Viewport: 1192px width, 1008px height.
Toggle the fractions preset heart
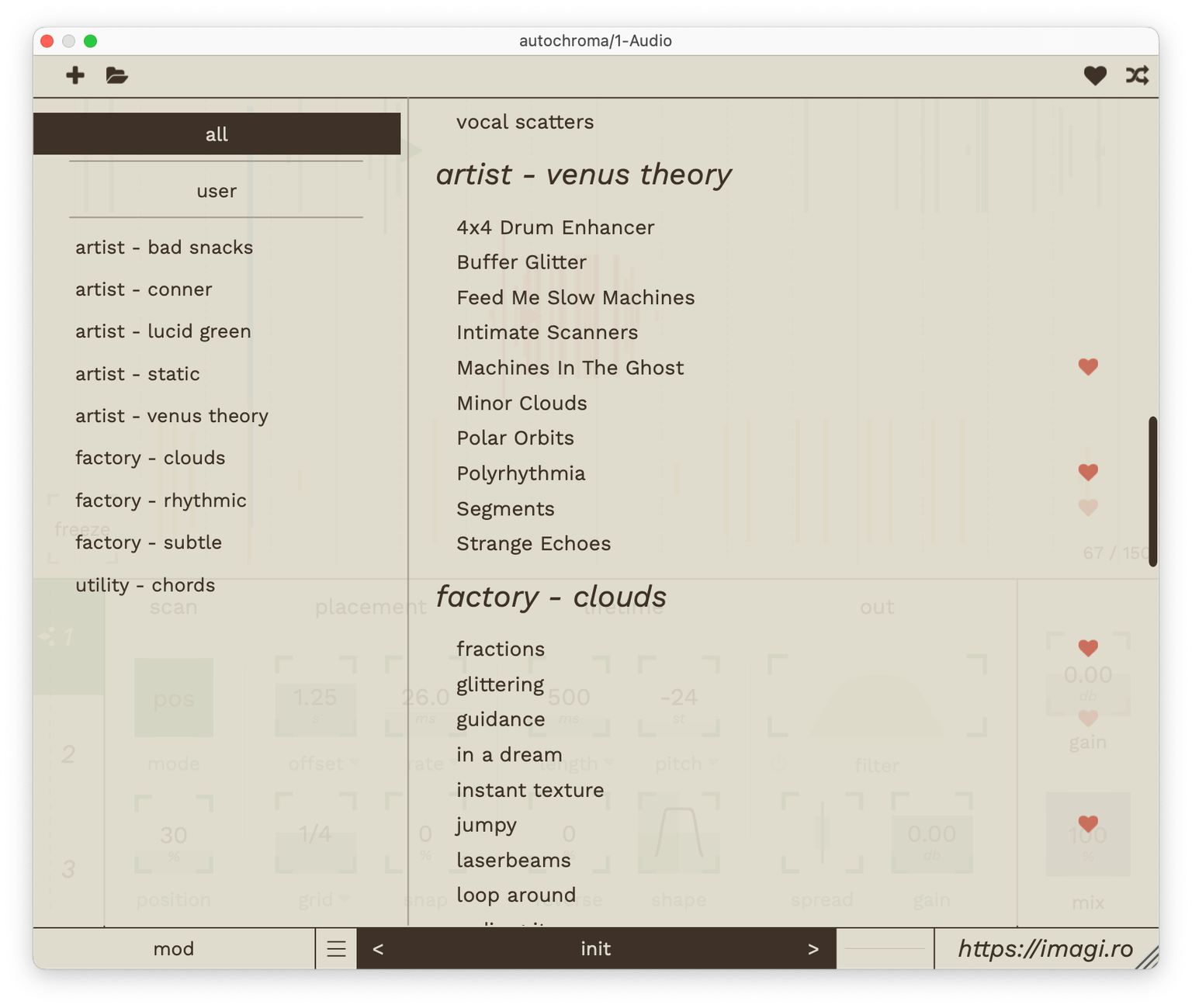point(1088,648)
